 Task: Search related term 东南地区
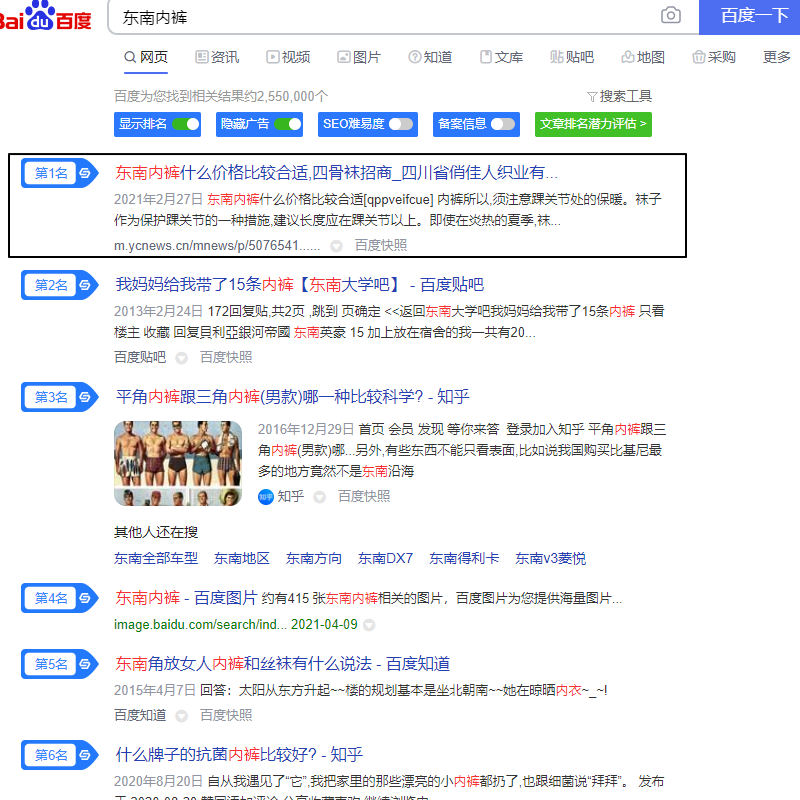(242, 558)
